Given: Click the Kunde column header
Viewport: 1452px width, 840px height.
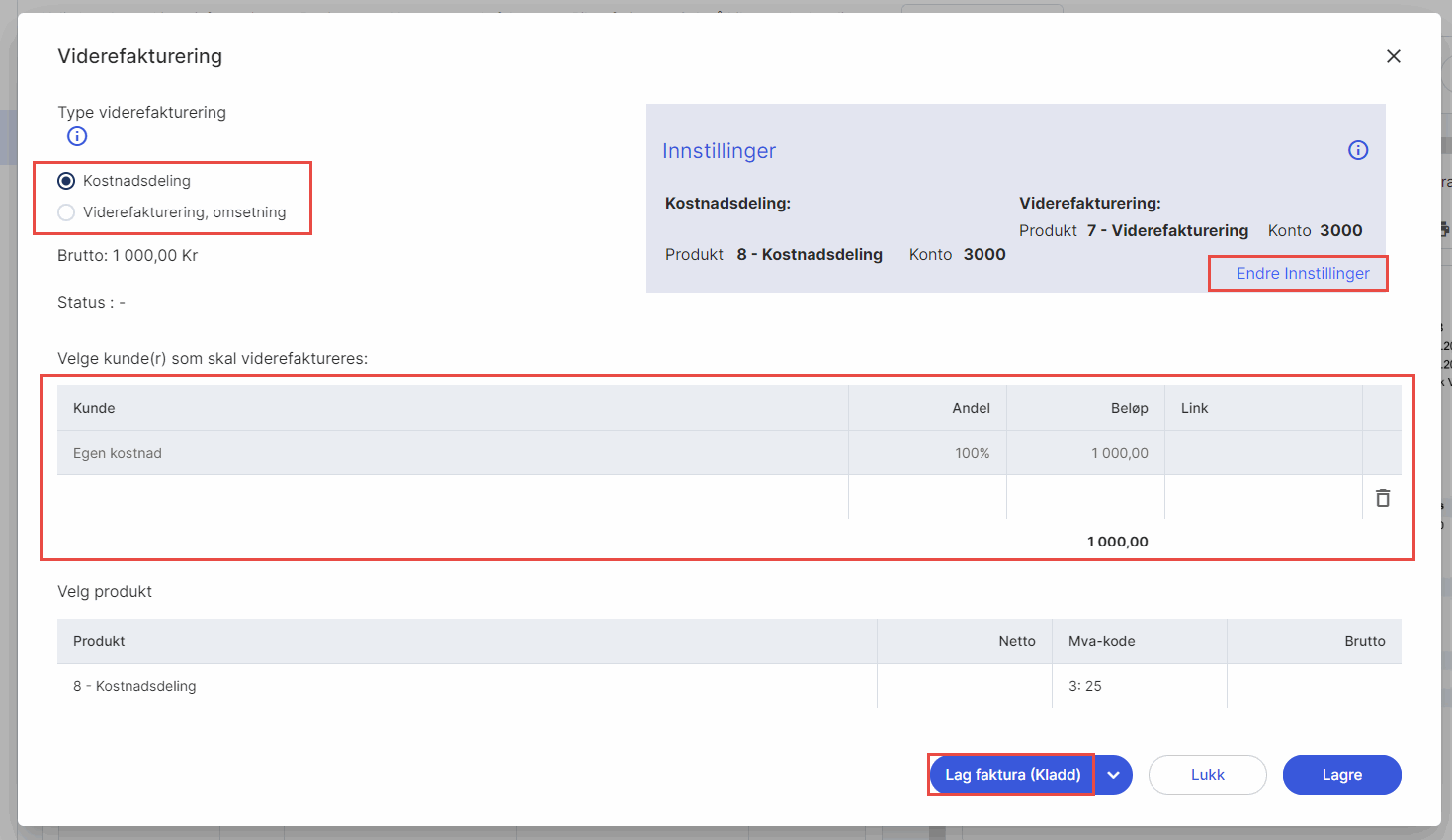Looking at the screenshot, I should point(95,408).
